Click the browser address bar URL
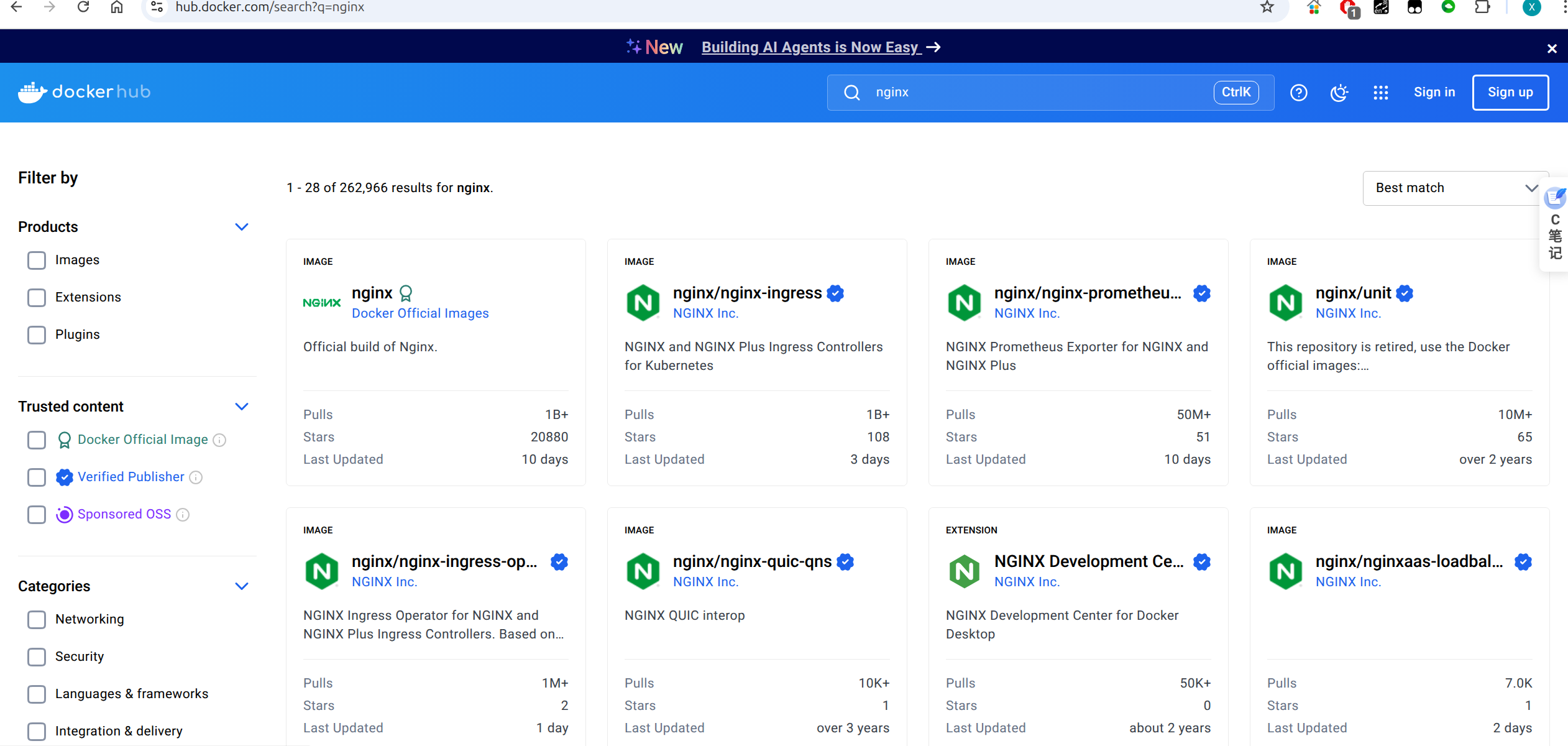 (x=270, y=7)
